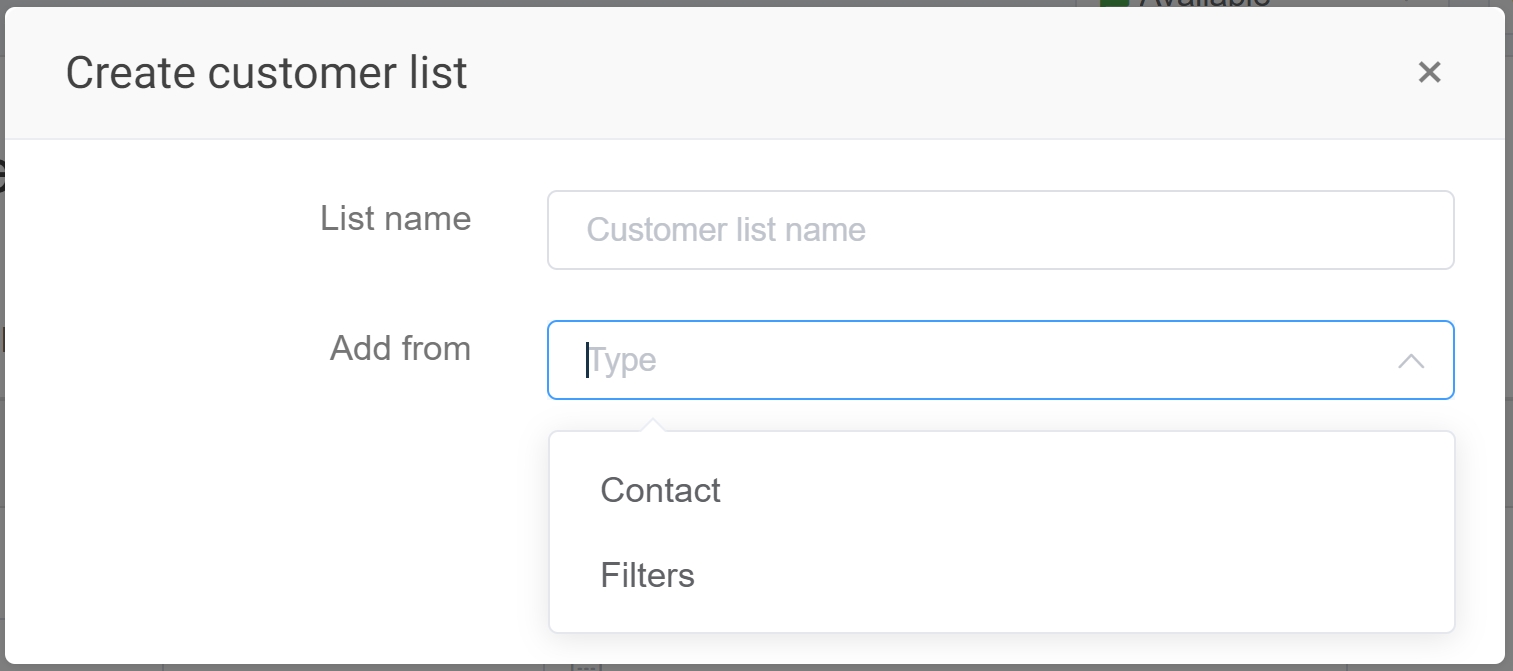1513x671 pixels.
Task: Click the Create customer list title
Action: [x=266, y=73]
